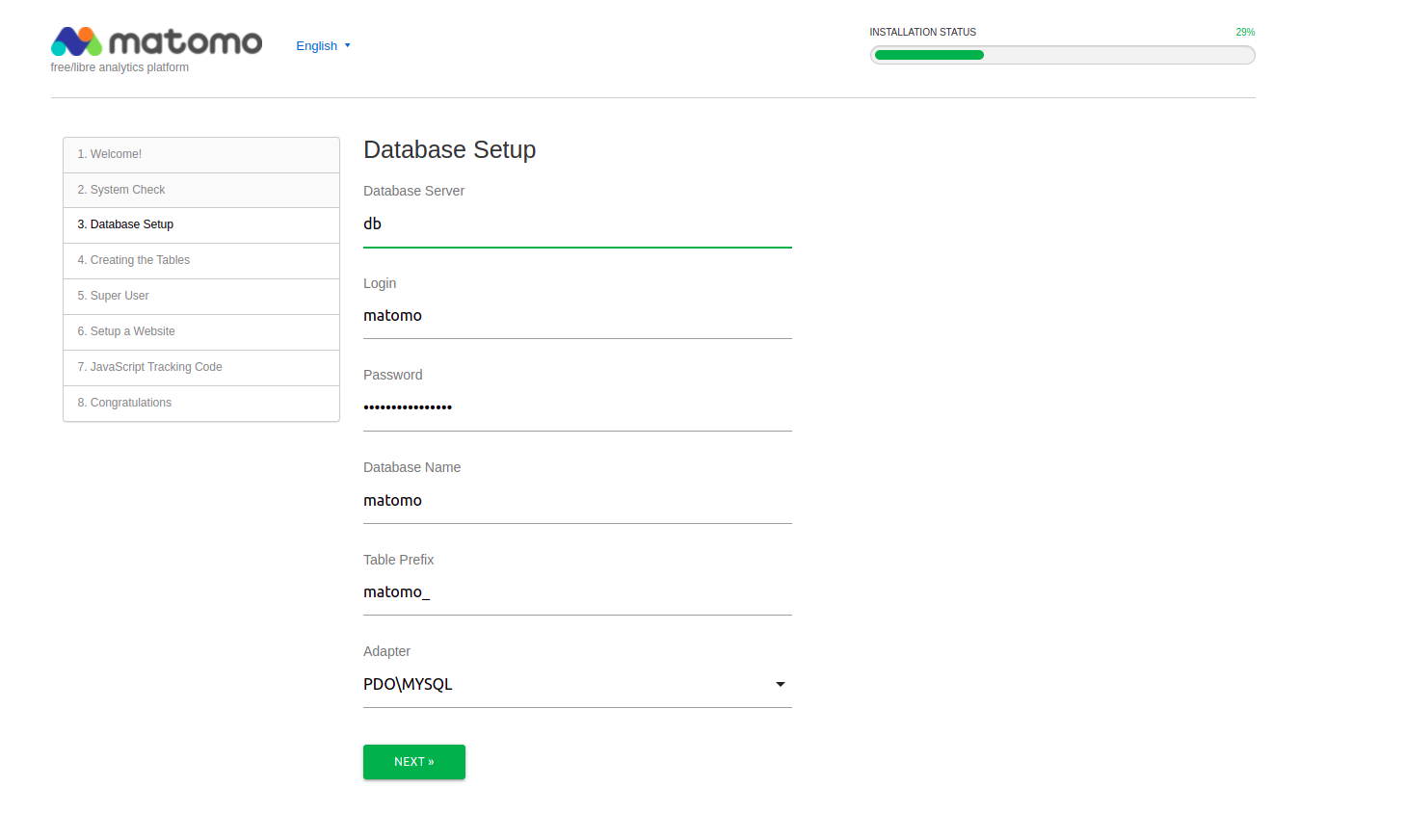
Task: Expand the PDO\MYSQL adapter selector
Action: 578,684
